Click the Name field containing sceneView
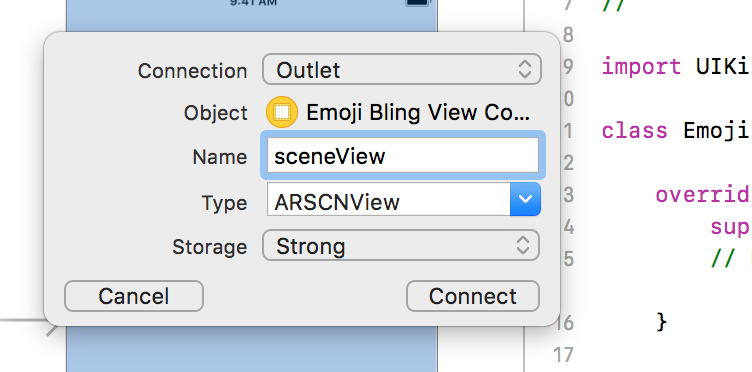 [402, 155]
